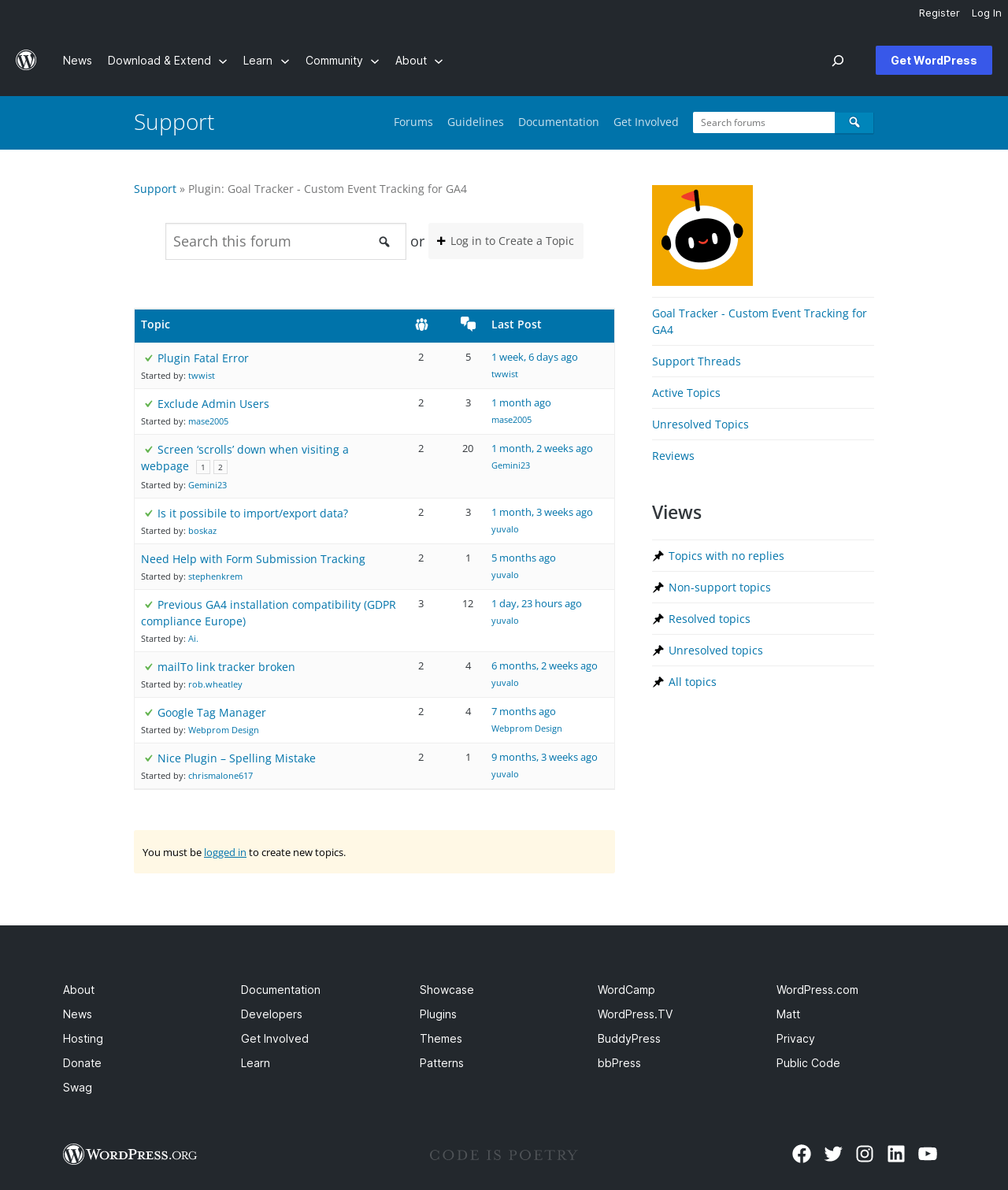The image size is (1008, 1190).
Task: Go to page 2 of Screen scrolls topic
Action: point(220,467)
